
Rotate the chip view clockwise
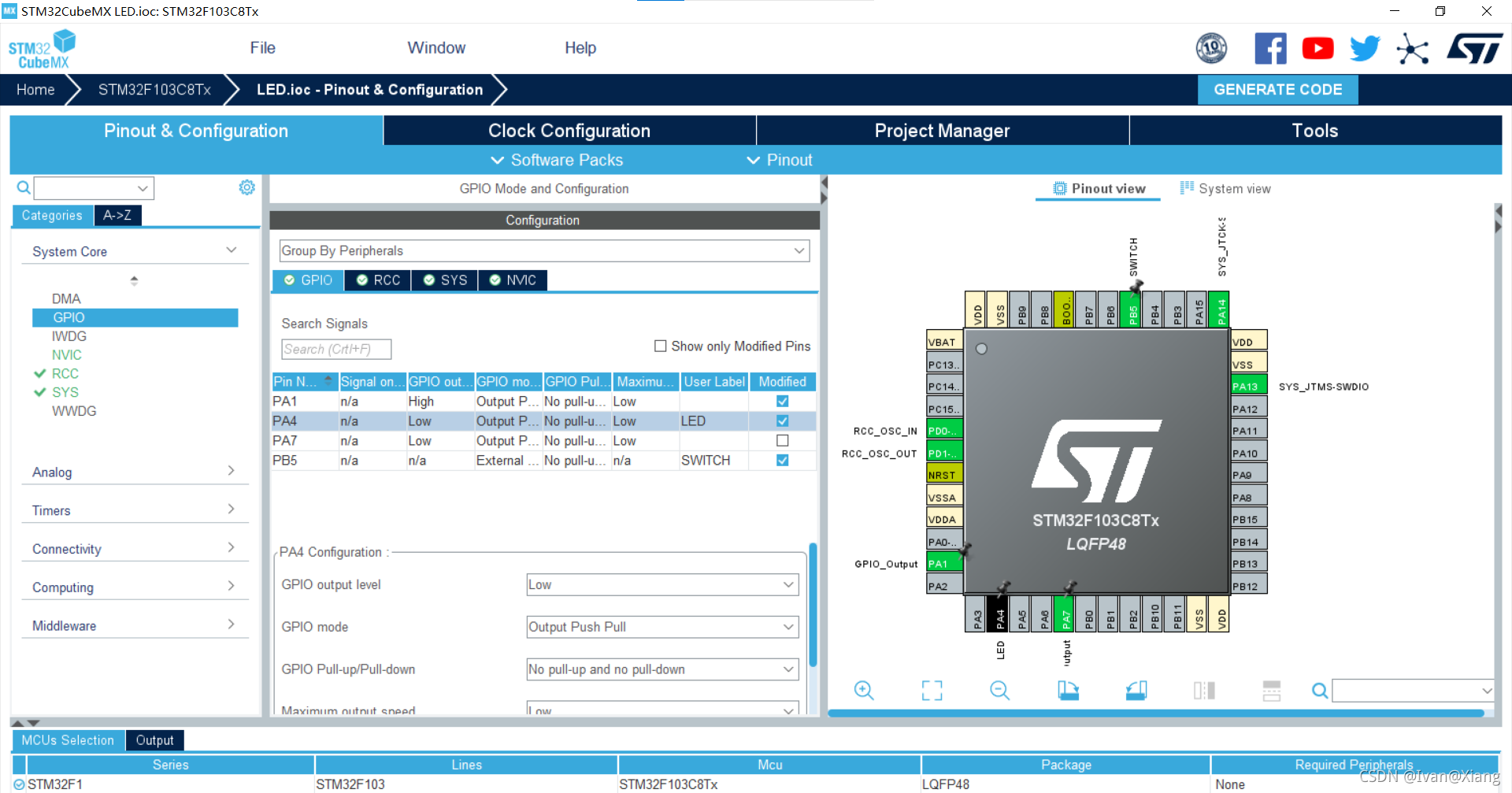[x=1068, y=691]
